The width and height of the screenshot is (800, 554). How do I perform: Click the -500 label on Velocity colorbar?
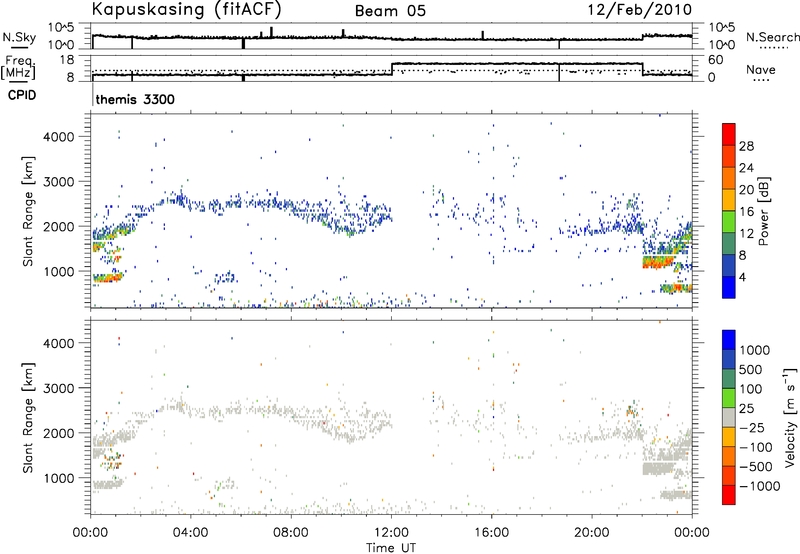[756, 467]
